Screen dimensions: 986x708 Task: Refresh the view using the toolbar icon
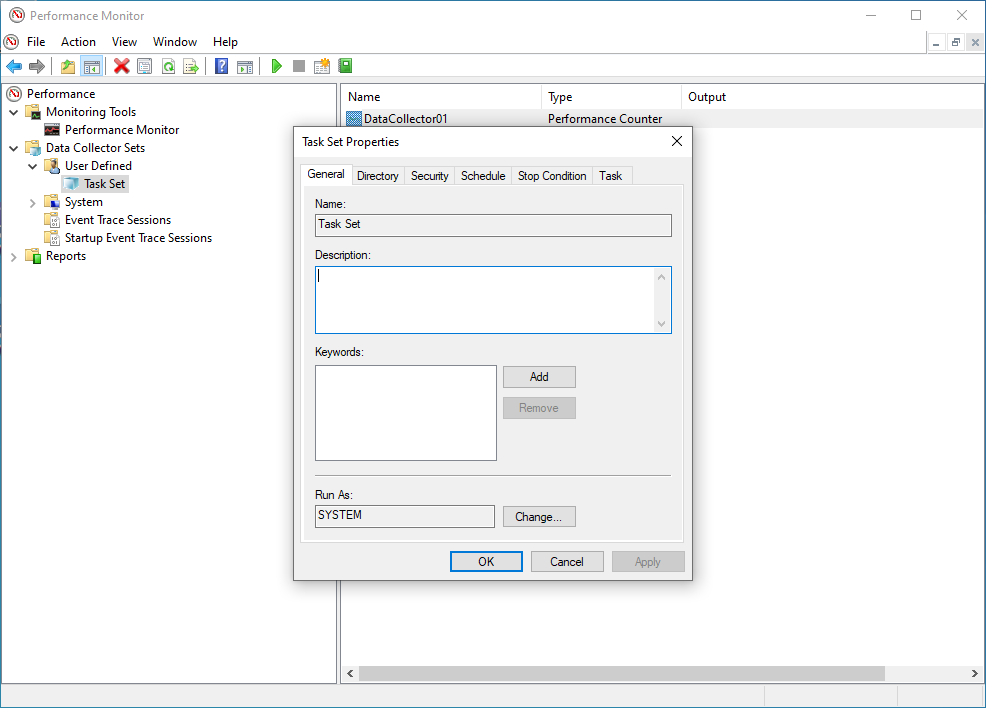point(169,65)
